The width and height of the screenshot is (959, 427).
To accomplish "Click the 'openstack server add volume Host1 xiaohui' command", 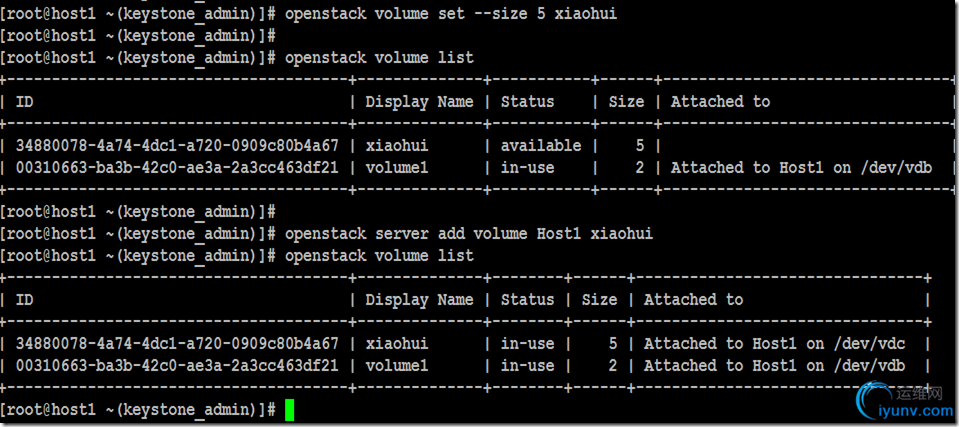I will point(469,234).
